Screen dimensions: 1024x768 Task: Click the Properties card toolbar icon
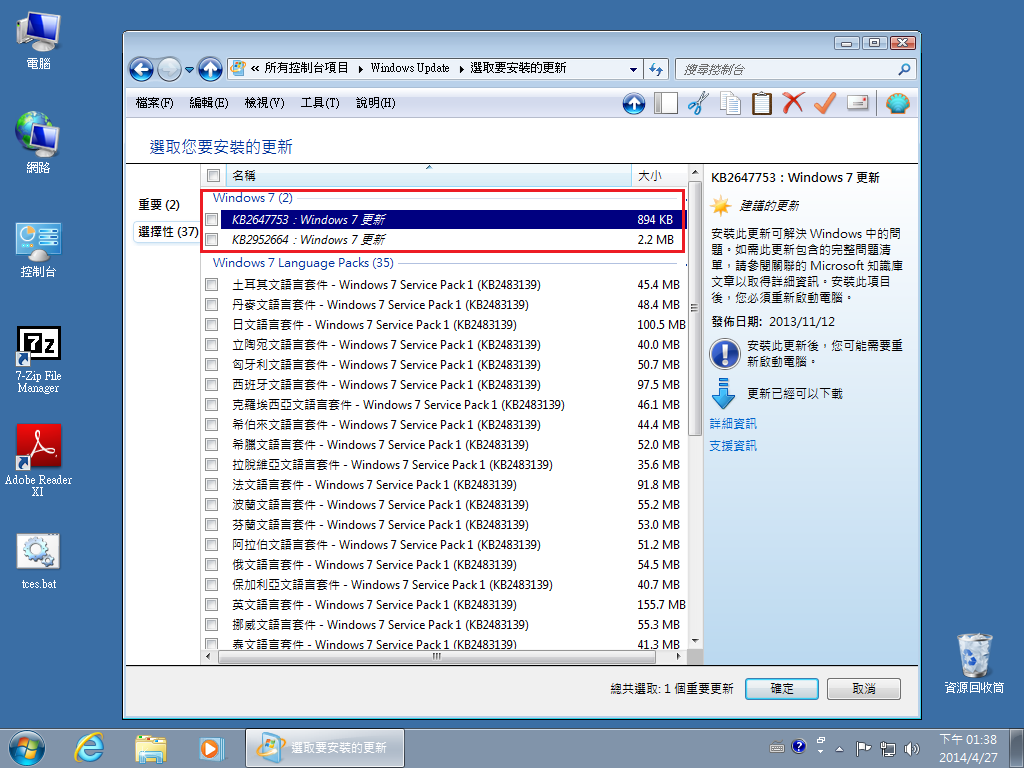[x=857, y=103]
